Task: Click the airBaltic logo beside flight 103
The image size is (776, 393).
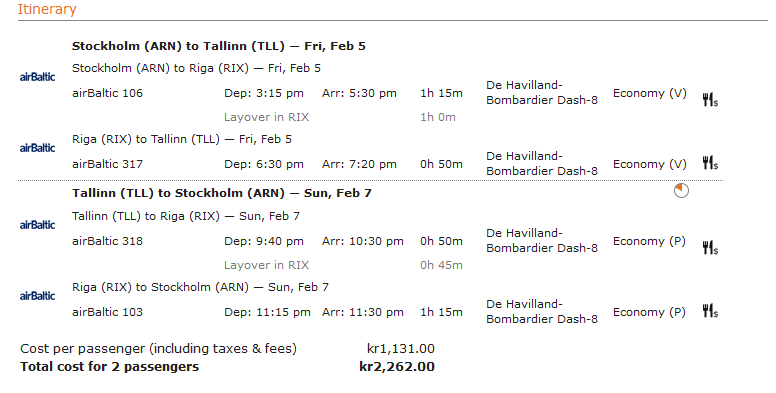Action: pyautogui.click(x=37, y=295)
